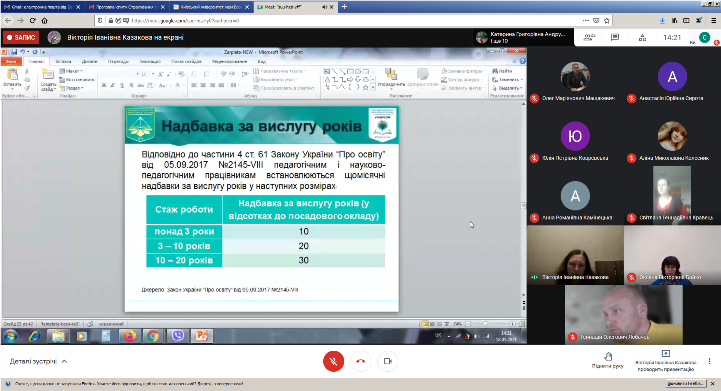Expand meeting details chevron at bottom left
Screen dimensions: 721x391
point(64,362)
